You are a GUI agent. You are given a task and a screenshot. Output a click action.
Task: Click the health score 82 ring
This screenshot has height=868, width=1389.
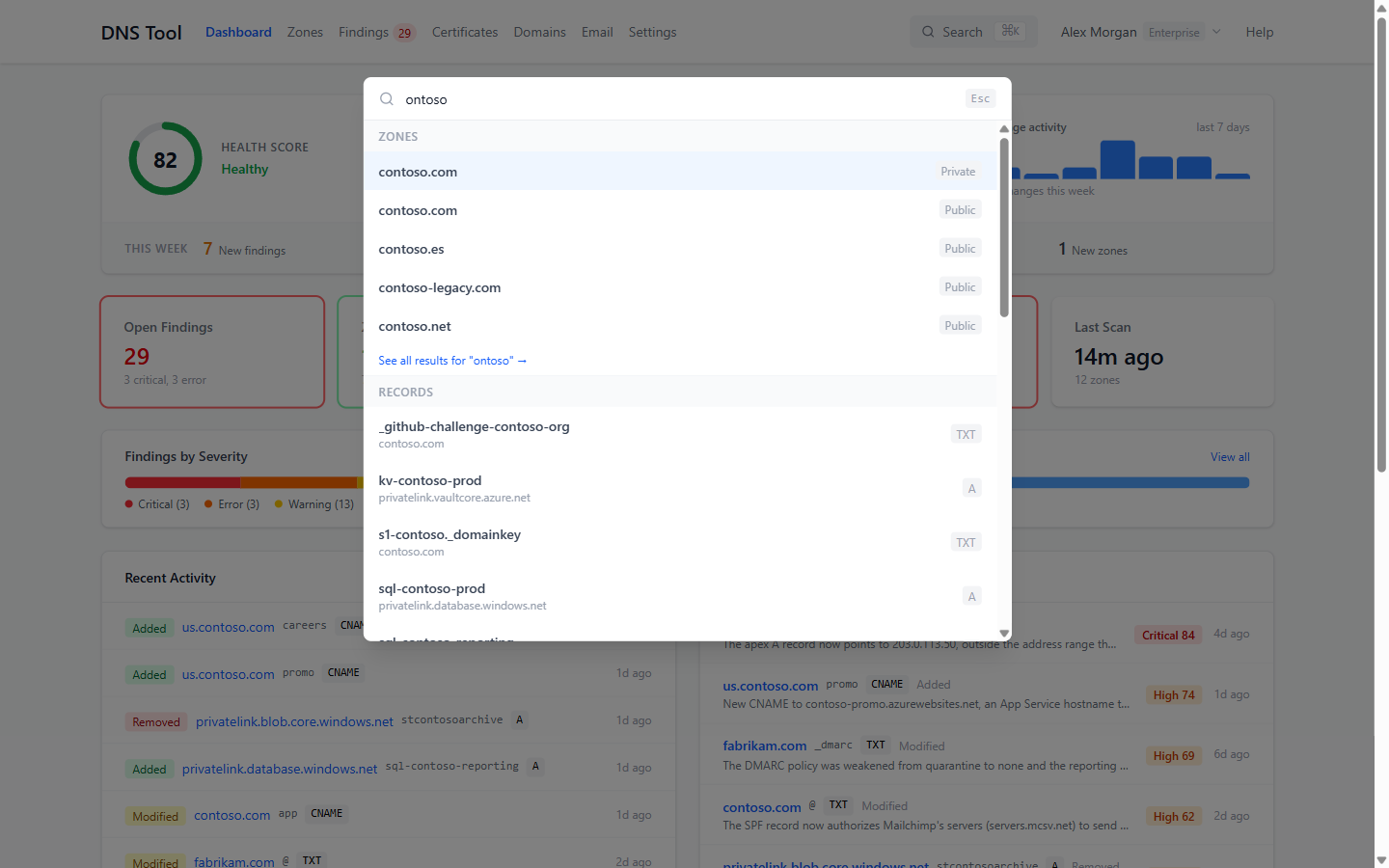pyautogui.click(x=165, y=159)
